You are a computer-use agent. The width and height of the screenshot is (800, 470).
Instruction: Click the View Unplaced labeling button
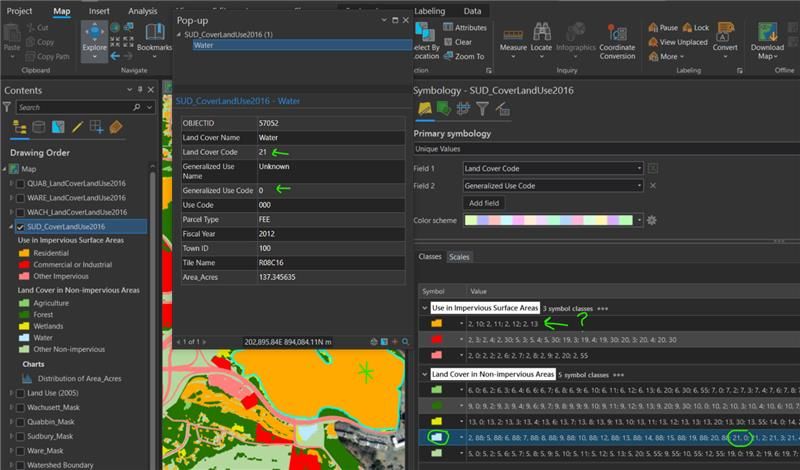coord(678,42)
